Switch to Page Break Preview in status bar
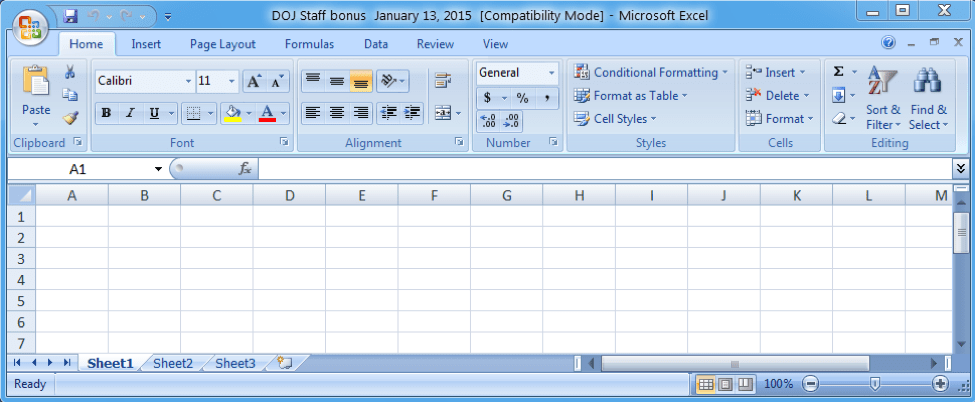975x402 pixels. coord(746,385)
